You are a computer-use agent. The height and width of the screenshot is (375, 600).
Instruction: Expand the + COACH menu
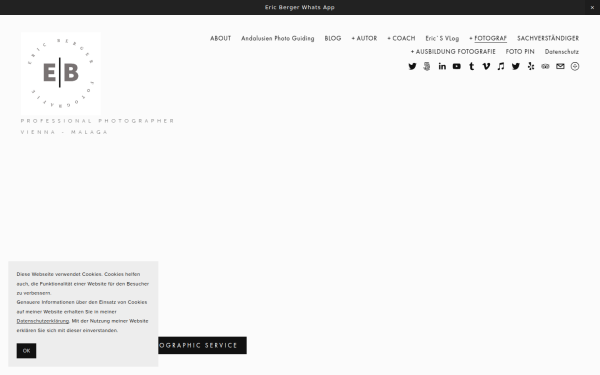[x=401, y=38]
